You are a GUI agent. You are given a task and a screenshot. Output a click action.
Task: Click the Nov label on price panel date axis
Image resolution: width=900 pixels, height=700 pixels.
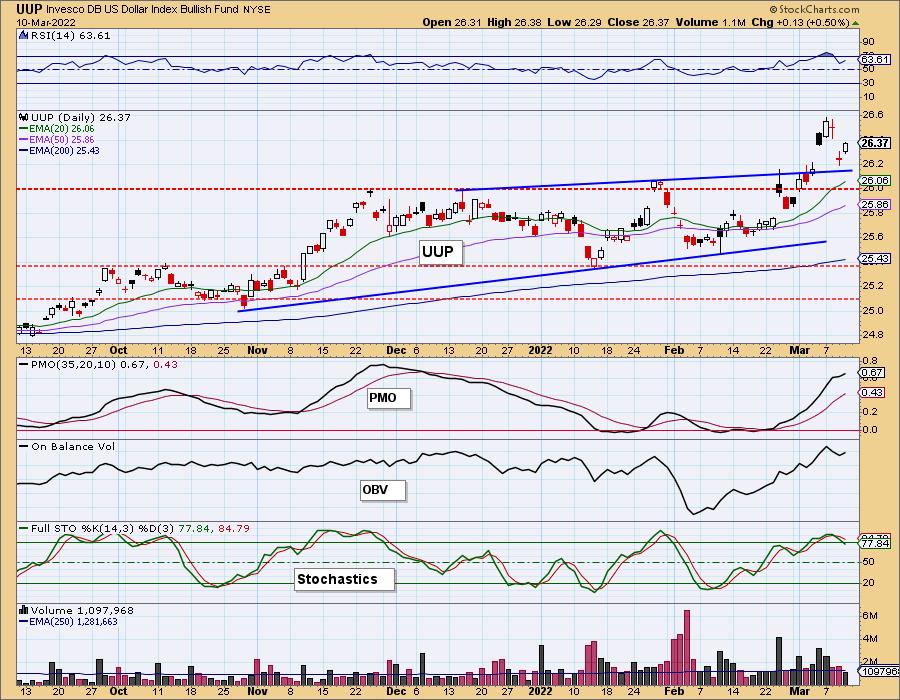tap(257, 351)
